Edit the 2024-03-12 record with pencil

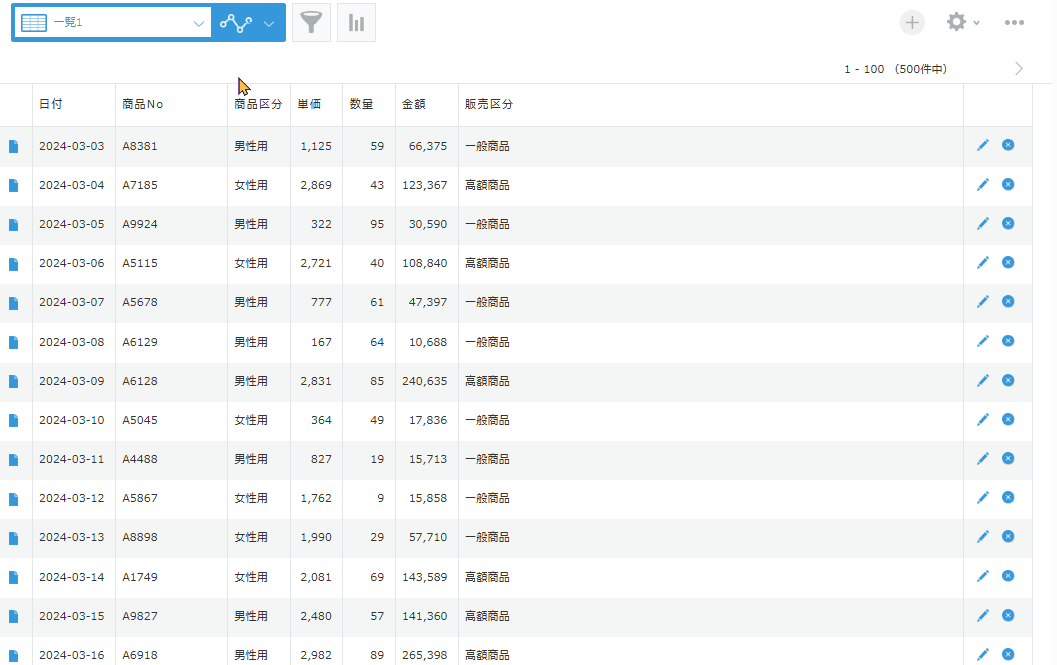[x=983, y=497]
